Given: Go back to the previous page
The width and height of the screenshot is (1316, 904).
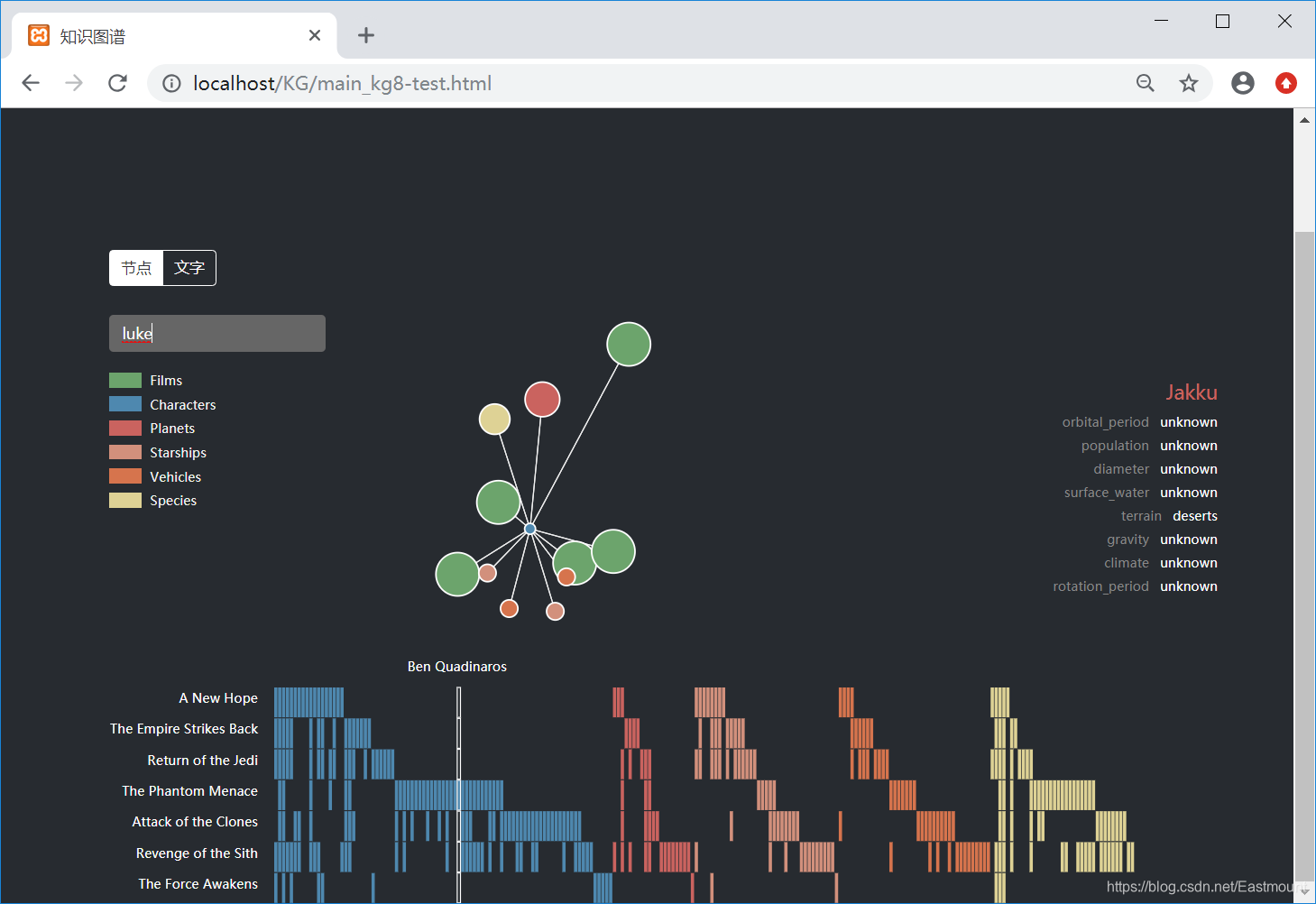Looking at the screenshot, I should point(31,83).
